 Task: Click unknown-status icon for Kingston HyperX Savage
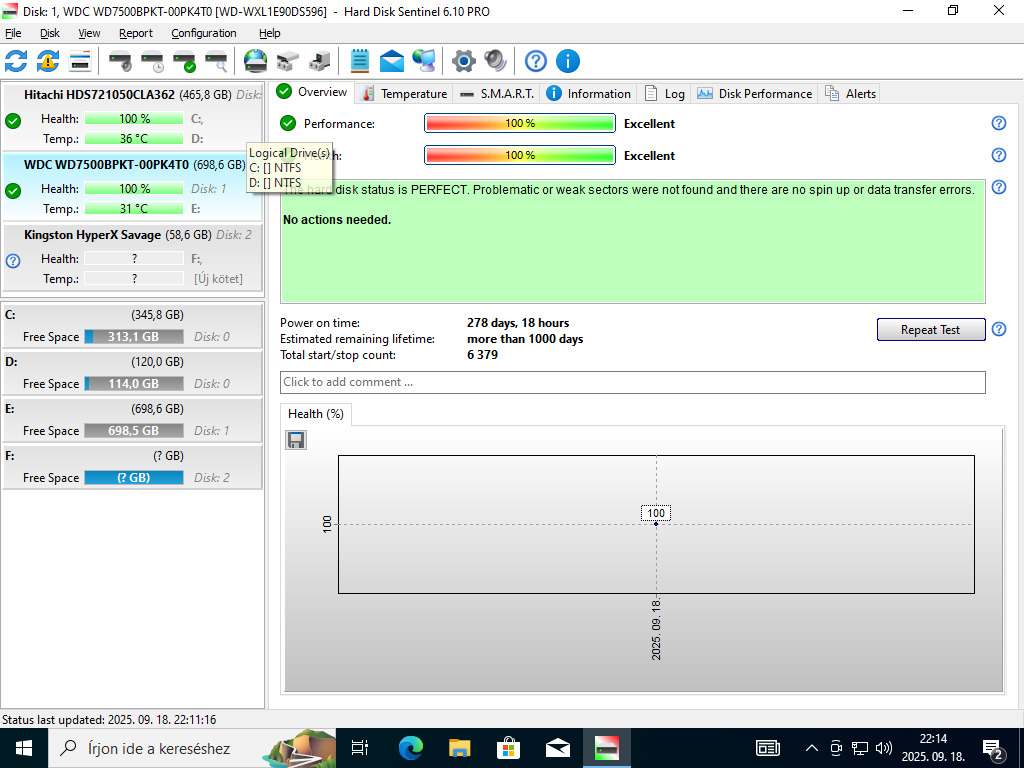click(x=13, y=261)
